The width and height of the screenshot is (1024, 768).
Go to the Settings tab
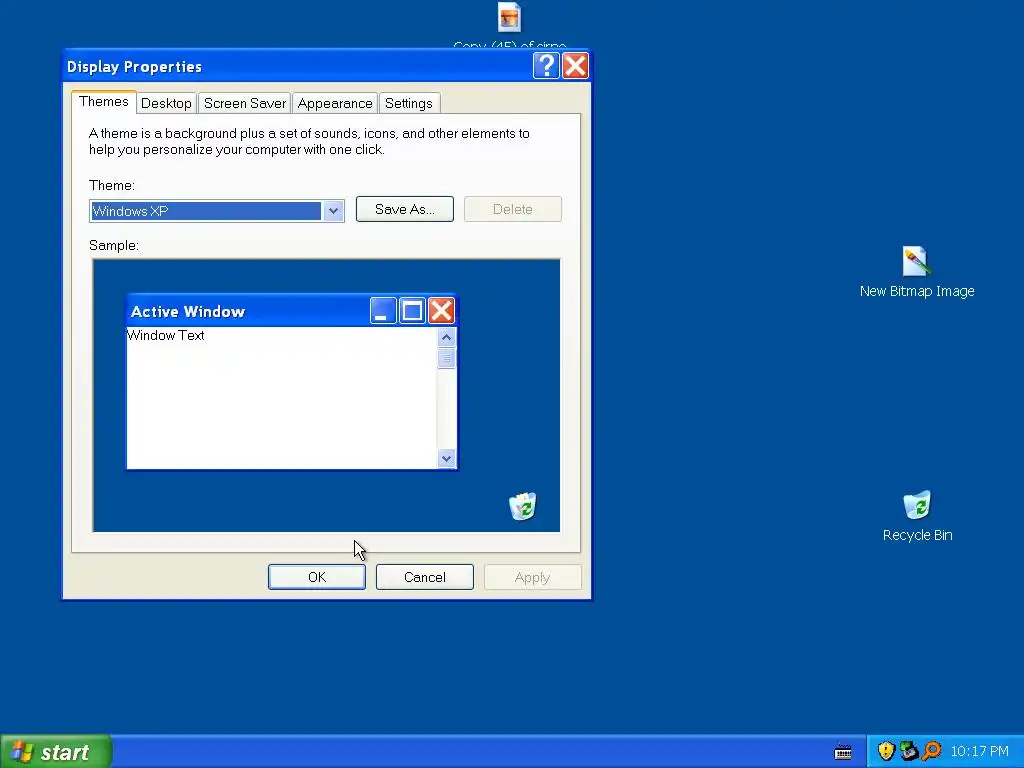click(x=409, y=103)
